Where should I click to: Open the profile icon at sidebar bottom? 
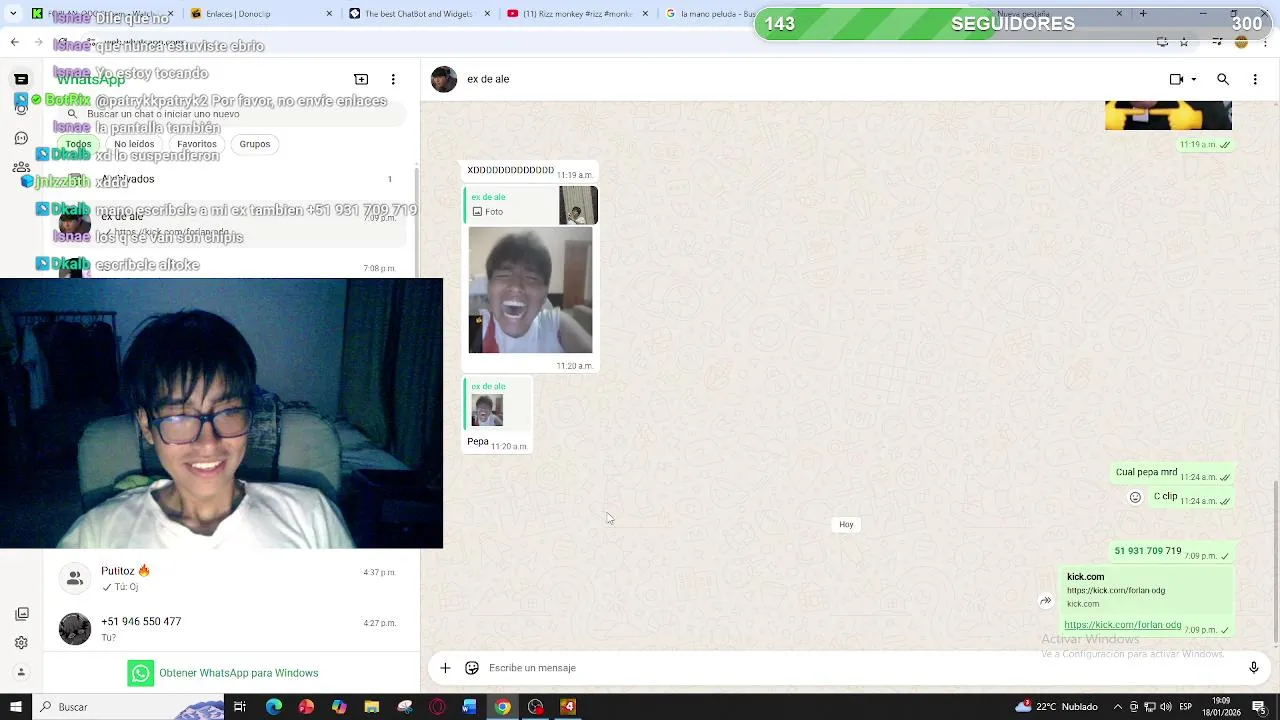pos(21,672)
